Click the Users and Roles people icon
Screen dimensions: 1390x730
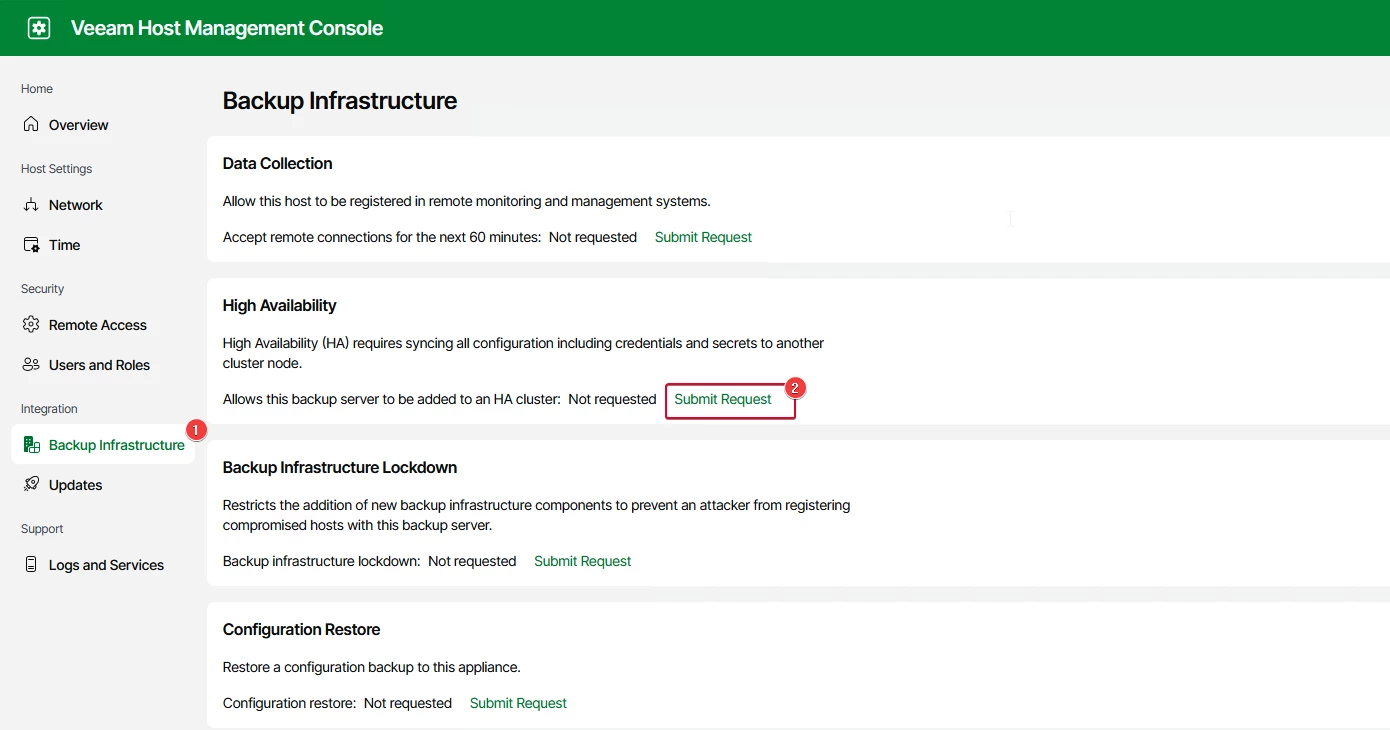coord(31,365)
